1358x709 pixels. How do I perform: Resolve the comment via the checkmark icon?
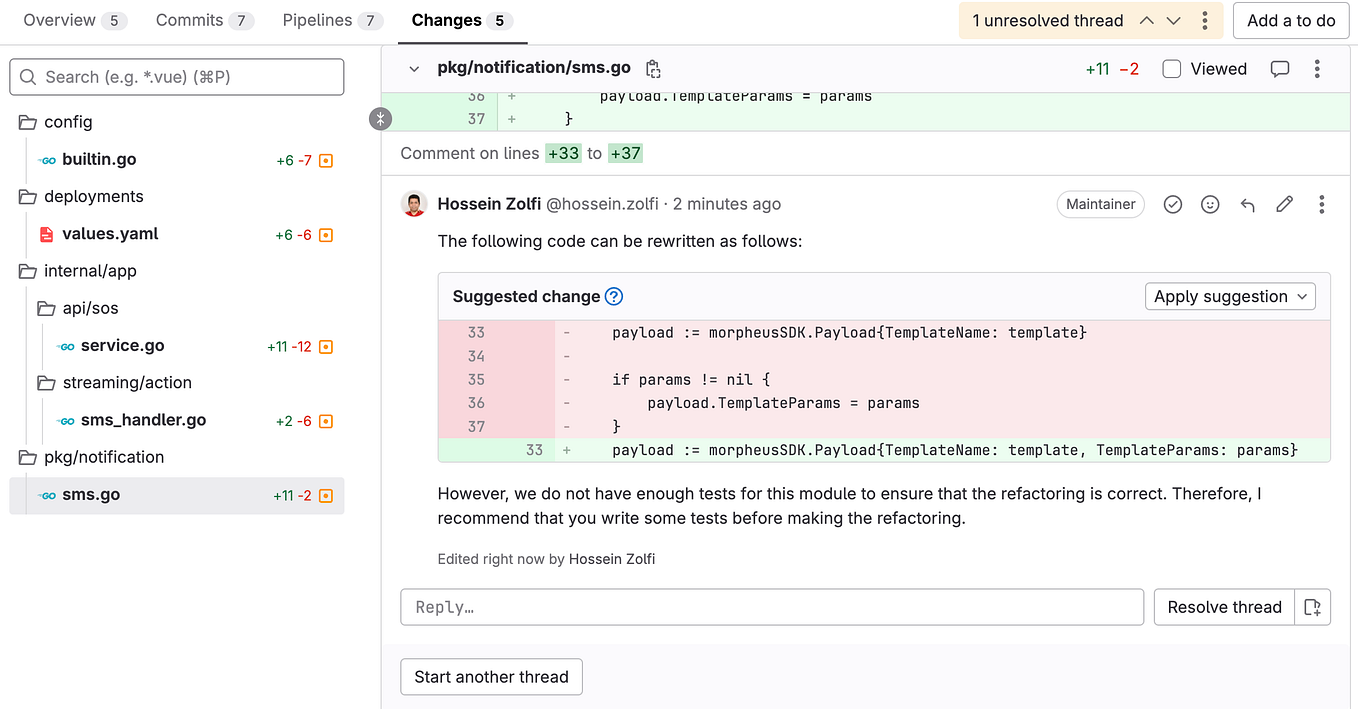pyautogui.click(x=1172, y=204)
